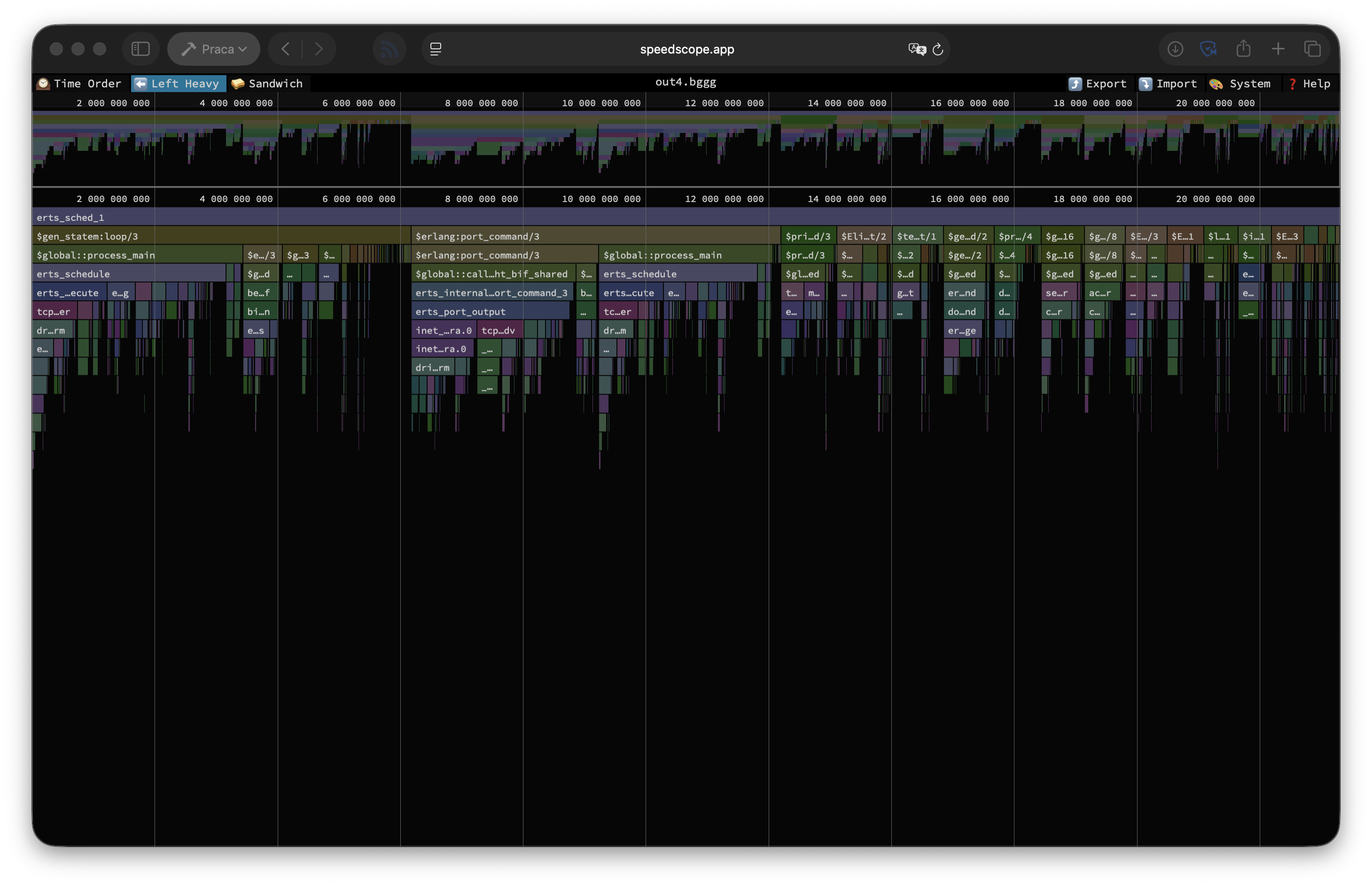1372x886 pixels.
Task: Show Downloads via the down-arrow icon
Action: [x=1175, y=49]
